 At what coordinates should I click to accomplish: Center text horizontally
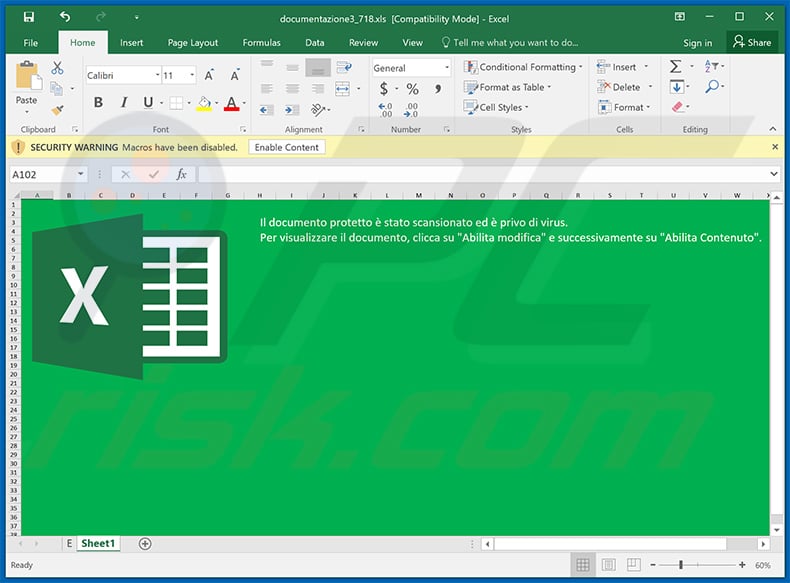[292, 89]
